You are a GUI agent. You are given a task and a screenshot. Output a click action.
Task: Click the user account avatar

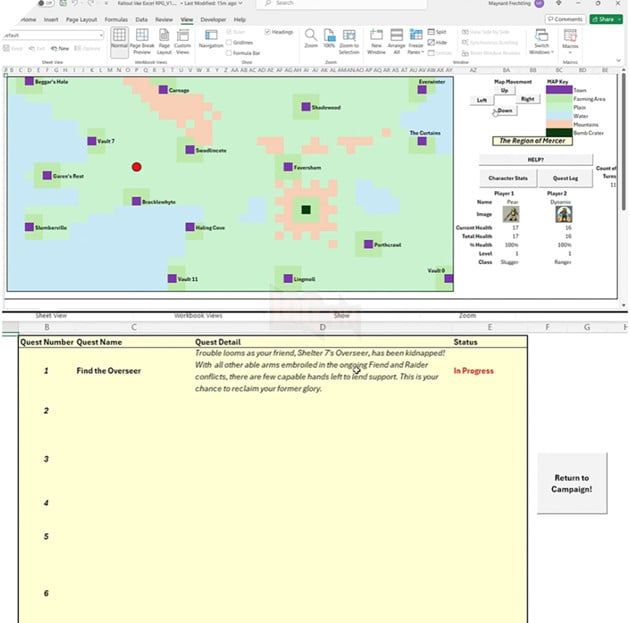539,3
